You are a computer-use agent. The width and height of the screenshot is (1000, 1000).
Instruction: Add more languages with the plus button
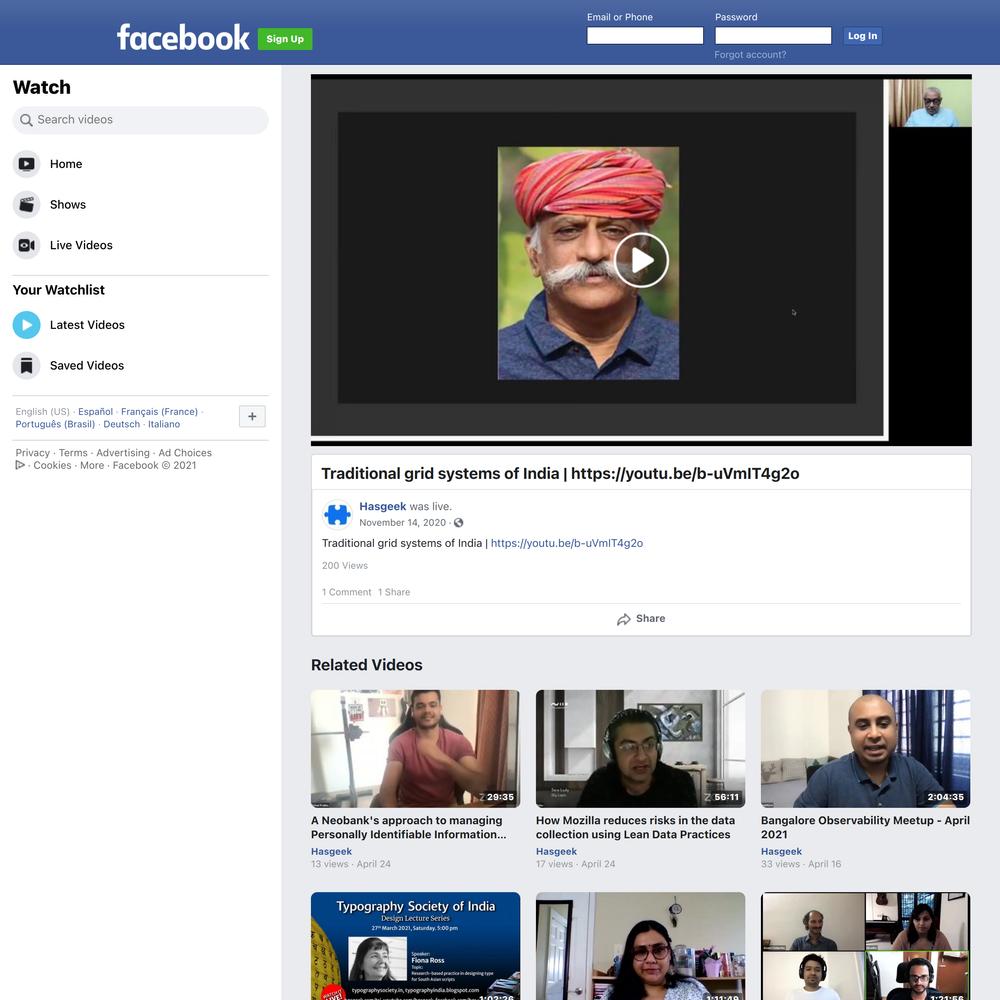(252, 416)
